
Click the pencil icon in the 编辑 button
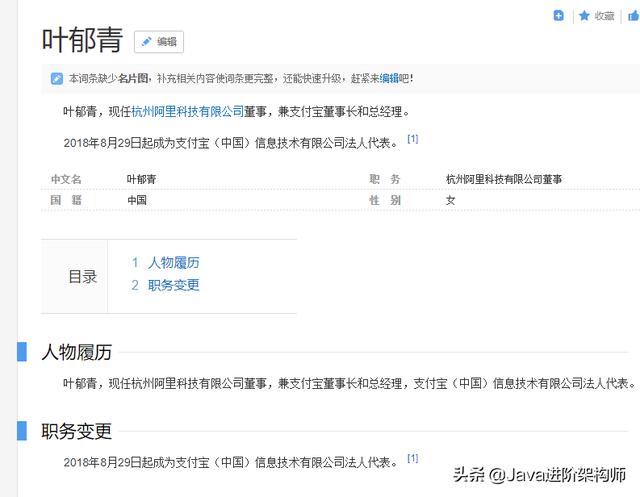click(x=146, y=41)
